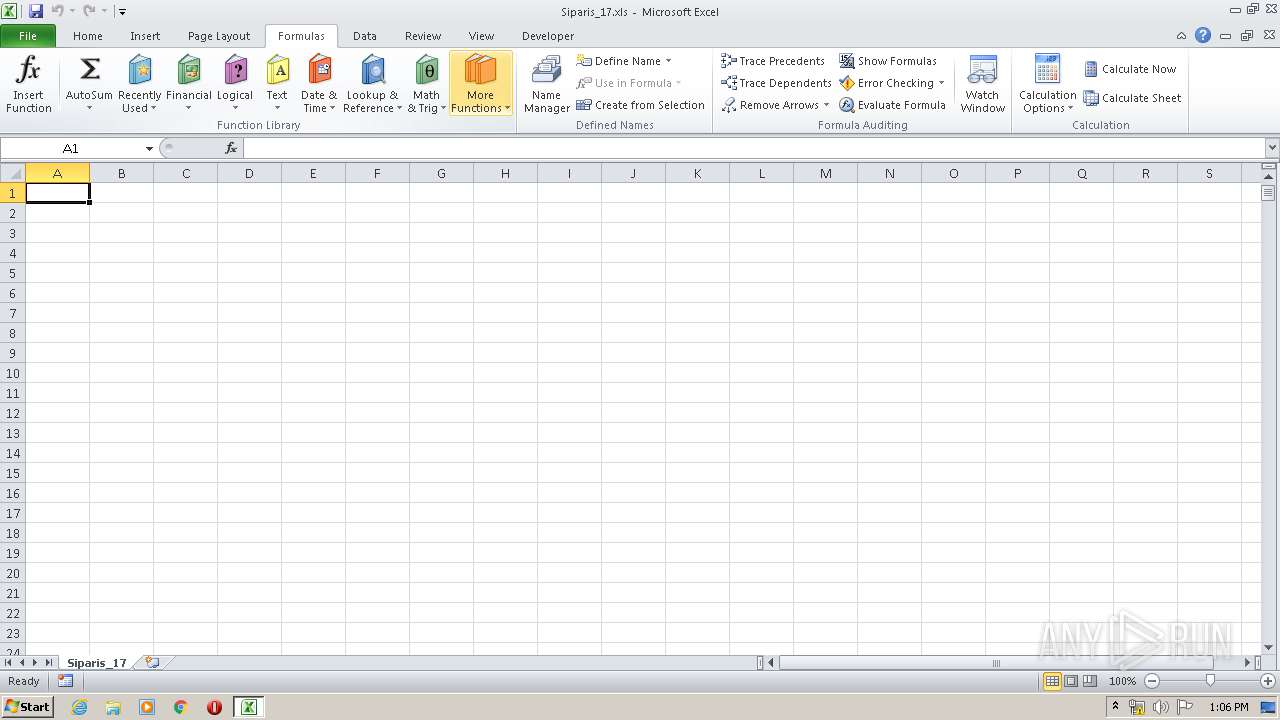Viewport: 1280px width, 720px height.
Task: Open Logical functions book icon
Action: pyautogui.click(x=235, y=70)
